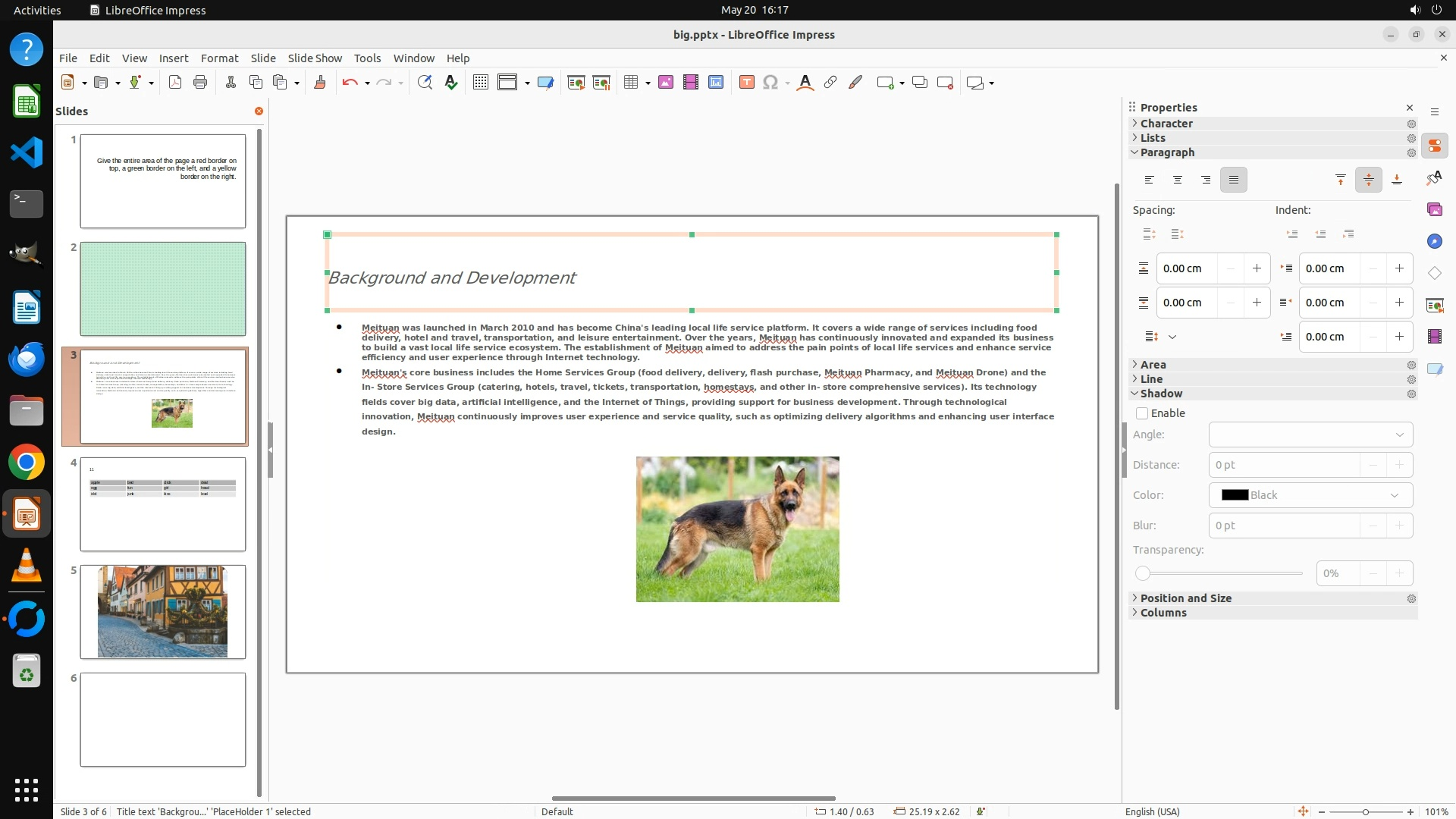Open the Slide Show menu

coord(315,58)
